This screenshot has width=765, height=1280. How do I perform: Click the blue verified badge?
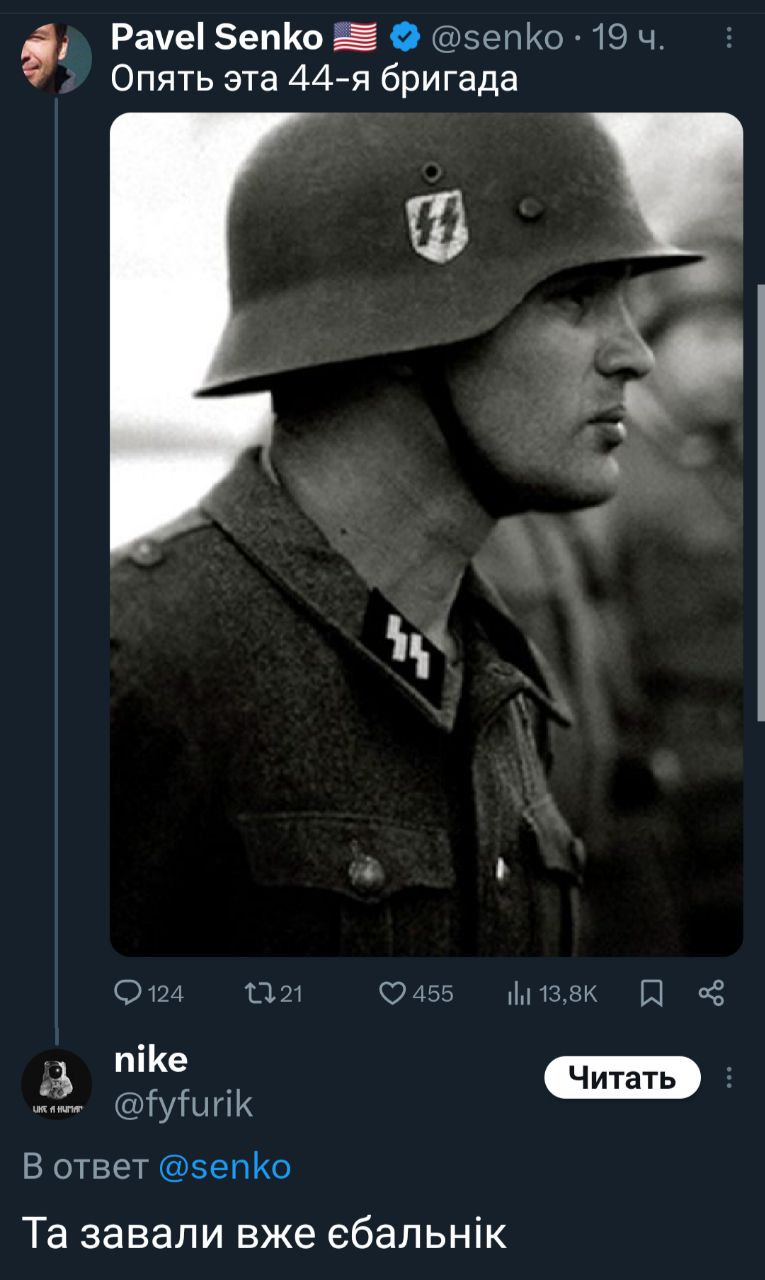(404, 38)
